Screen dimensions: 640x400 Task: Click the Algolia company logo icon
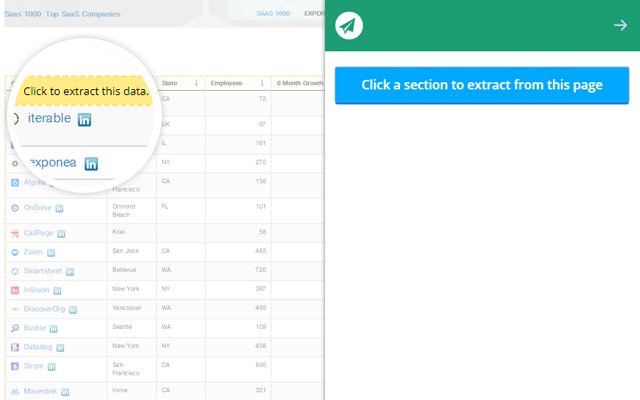[15, 182]
